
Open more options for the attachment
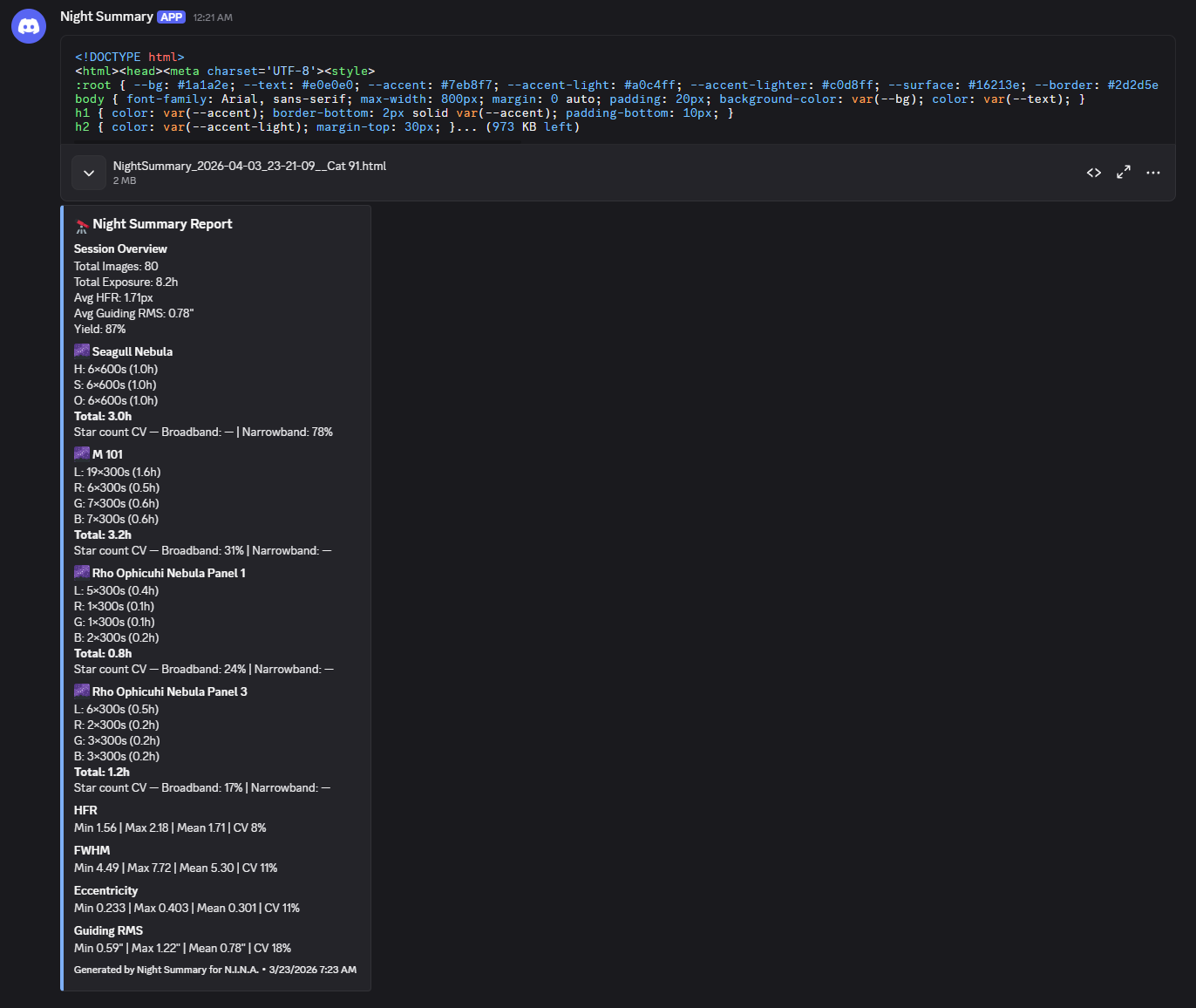click(1152, 173)
